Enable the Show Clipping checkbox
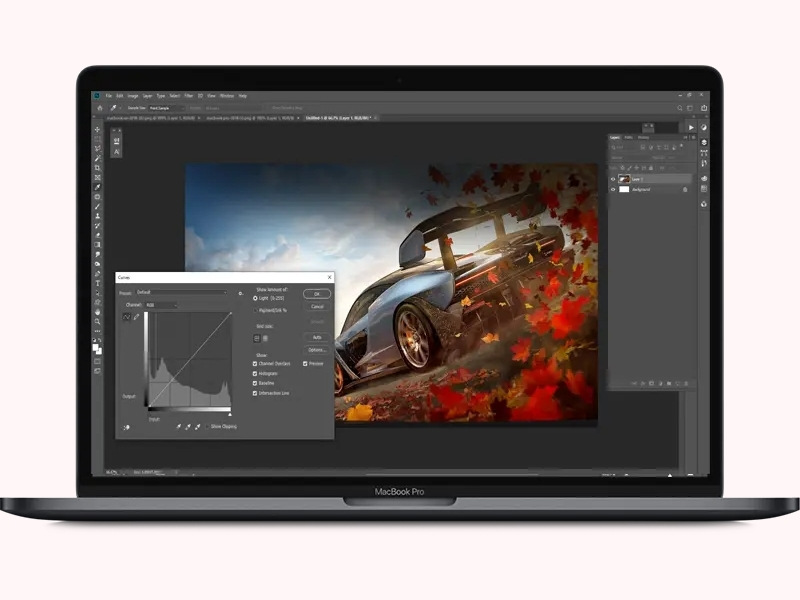The height and width of the screenshot is (600, 800). 207,427
